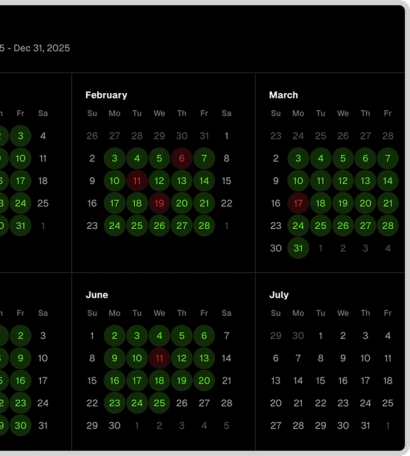Select Friday 3 in partially visible January

[20, 136]
